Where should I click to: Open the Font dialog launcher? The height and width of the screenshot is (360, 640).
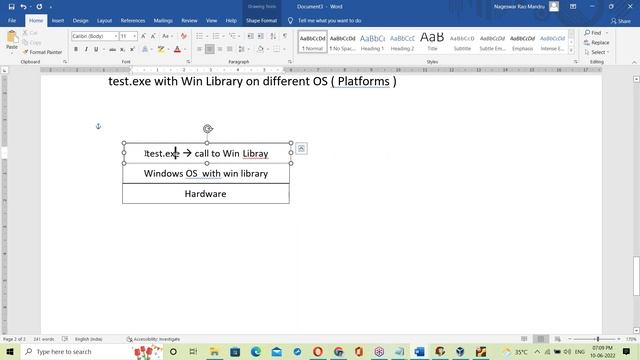188,62
